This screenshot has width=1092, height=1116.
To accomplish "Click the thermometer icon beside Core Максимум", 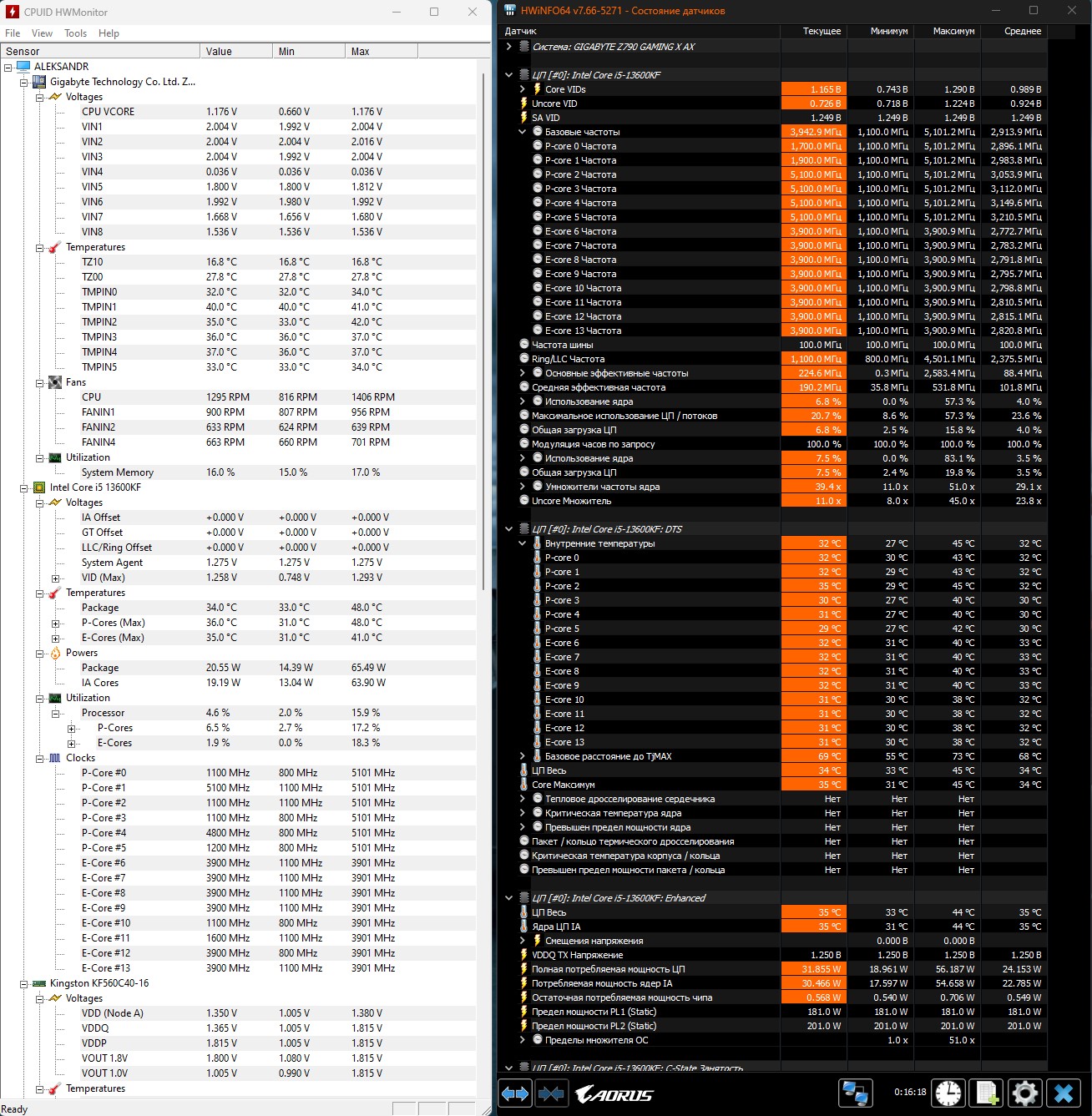I will point(523,785).
